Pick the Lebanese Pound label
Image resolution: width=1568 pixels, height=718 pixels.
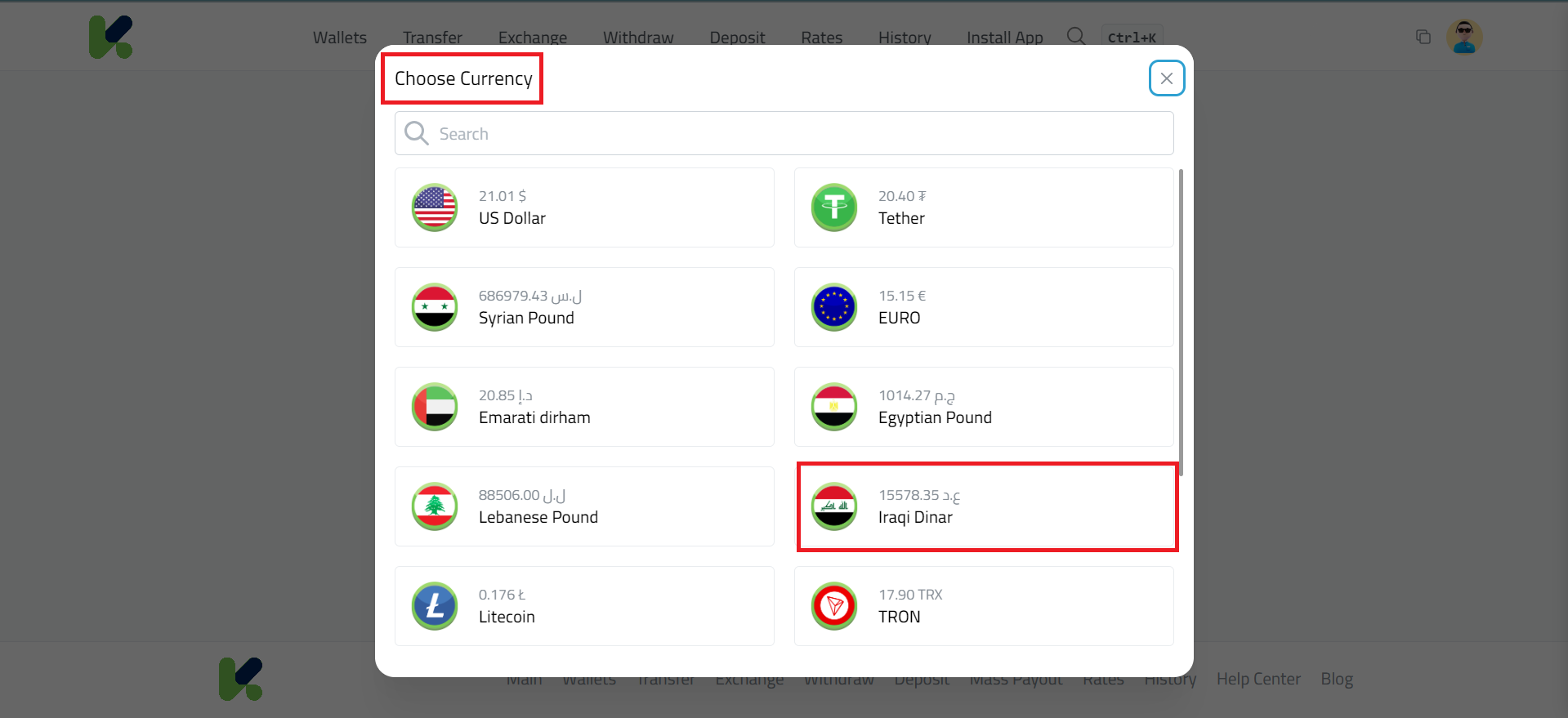[x=538, y=517]
